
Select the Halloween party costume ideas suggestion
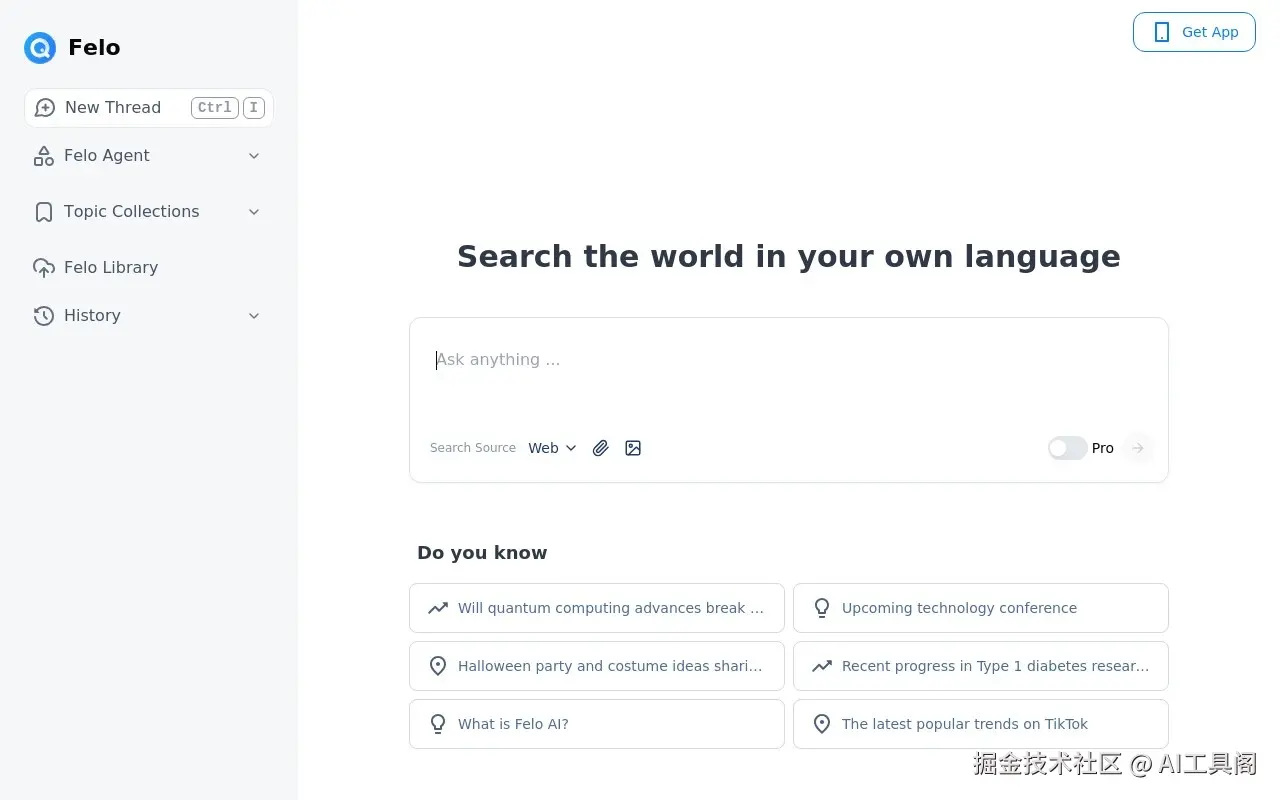coord(597,666)
